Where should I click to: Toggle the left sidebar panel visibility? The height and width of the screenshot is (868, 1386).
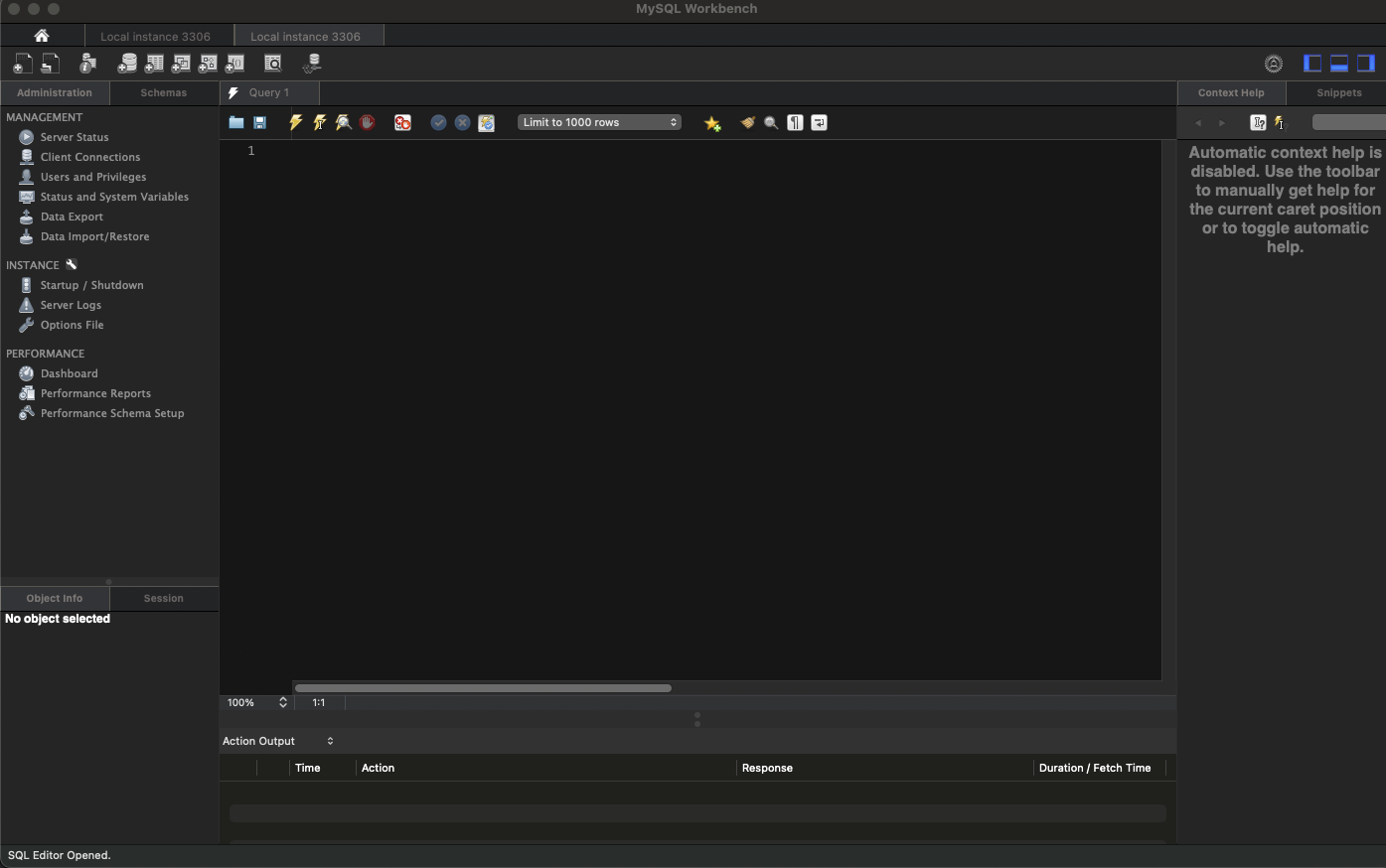pyautogui.click(x=1312, y=64)
